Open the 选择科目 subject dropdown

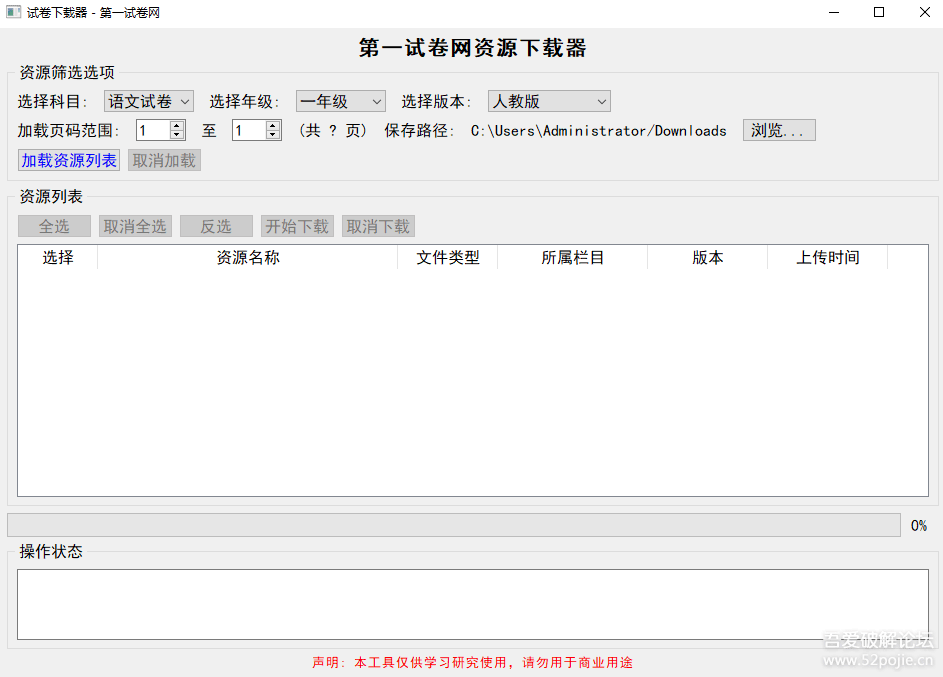tap(149, 102)
